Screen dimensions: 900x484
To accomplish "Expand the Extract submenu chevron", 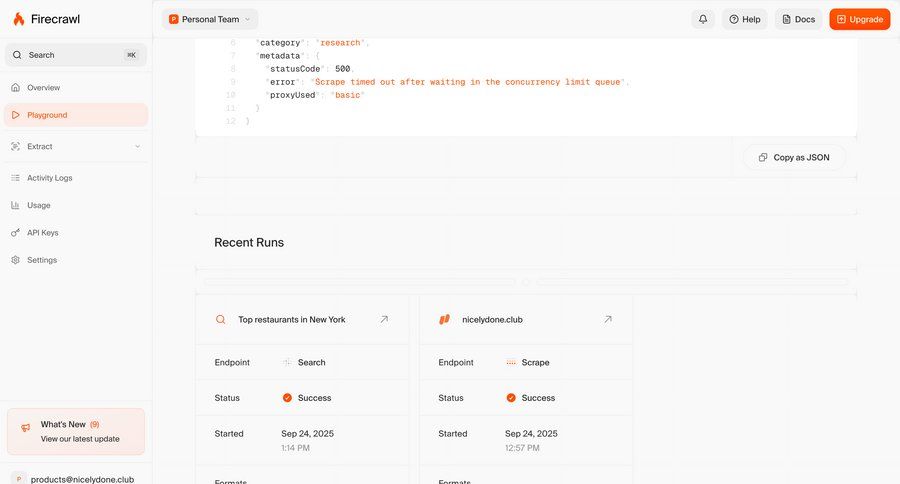I will (137, 147).
